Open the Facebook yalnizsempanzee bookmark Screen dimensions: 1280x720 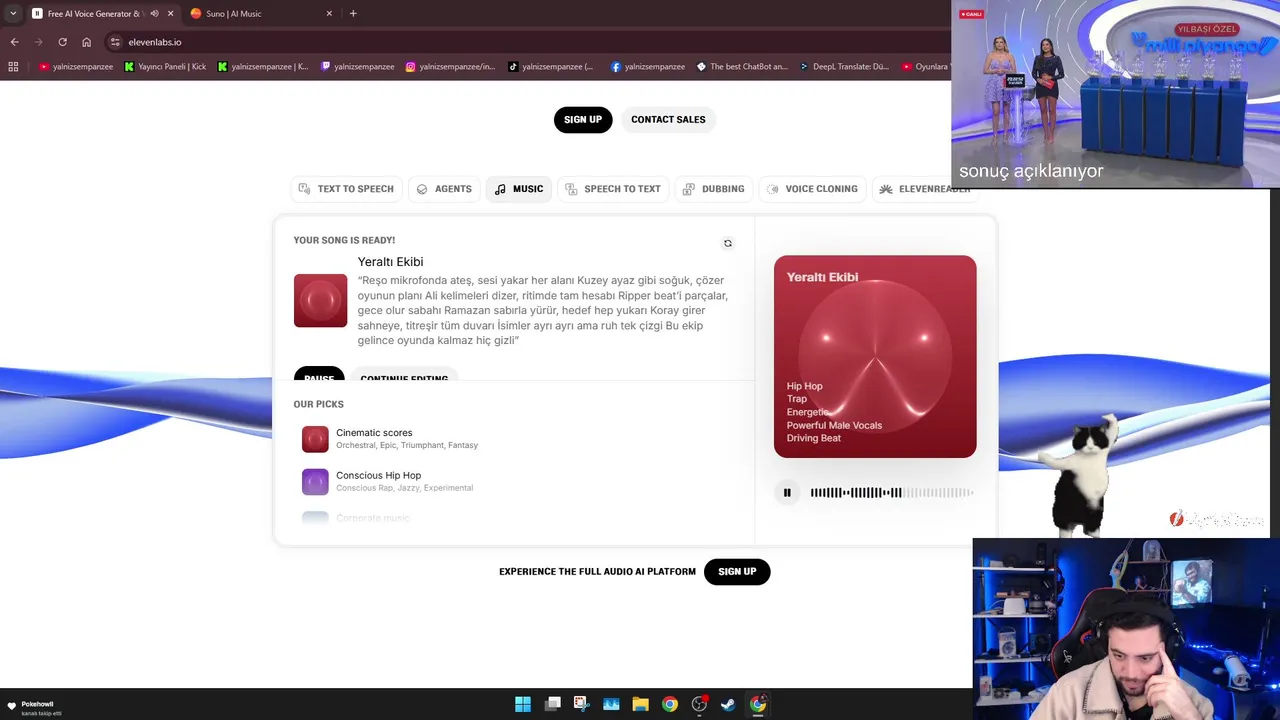pos(648,67)
